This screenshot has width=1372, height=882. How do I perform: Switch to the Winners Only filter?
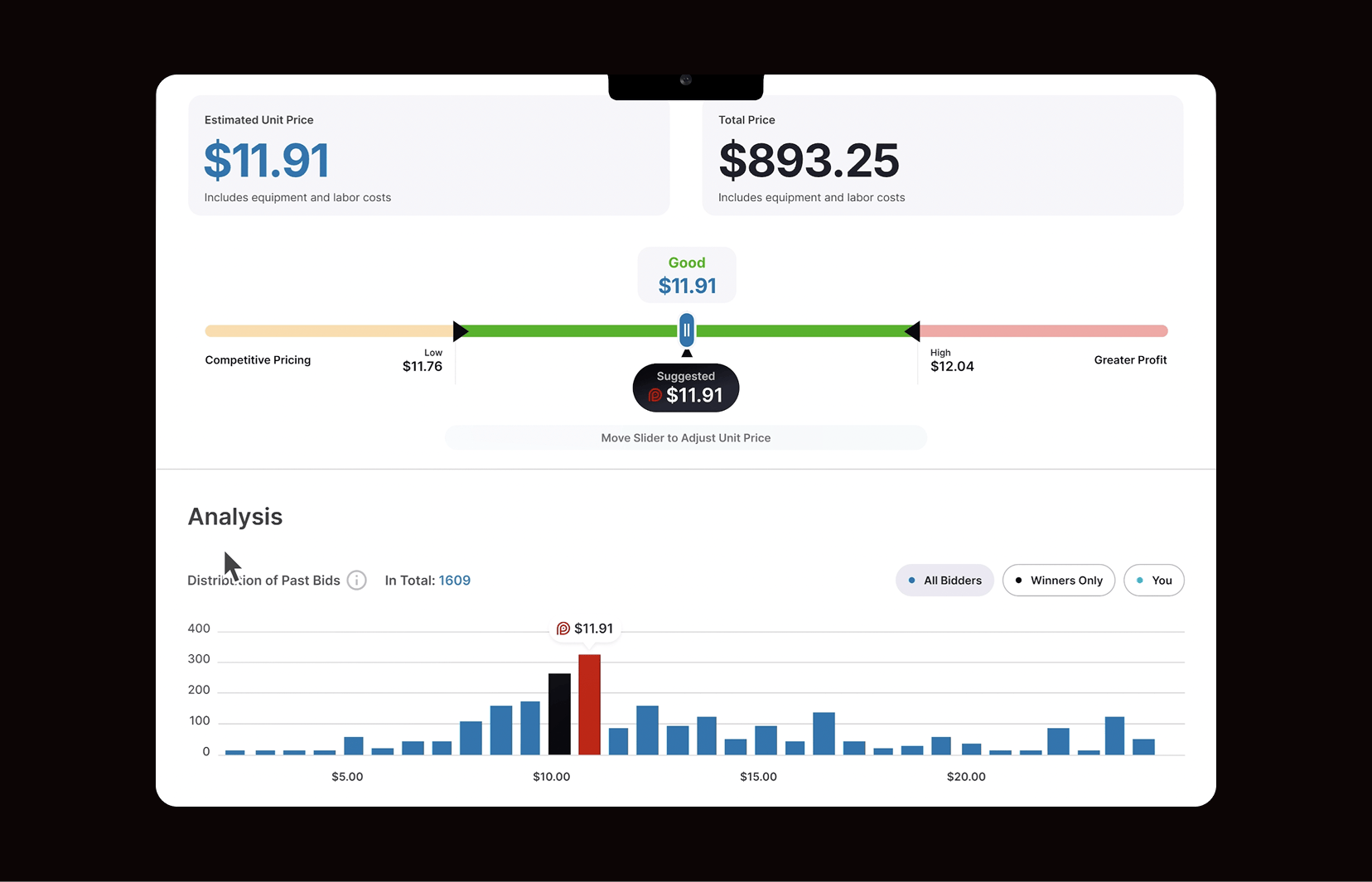pyautogui.click(x=1058, y=581)
